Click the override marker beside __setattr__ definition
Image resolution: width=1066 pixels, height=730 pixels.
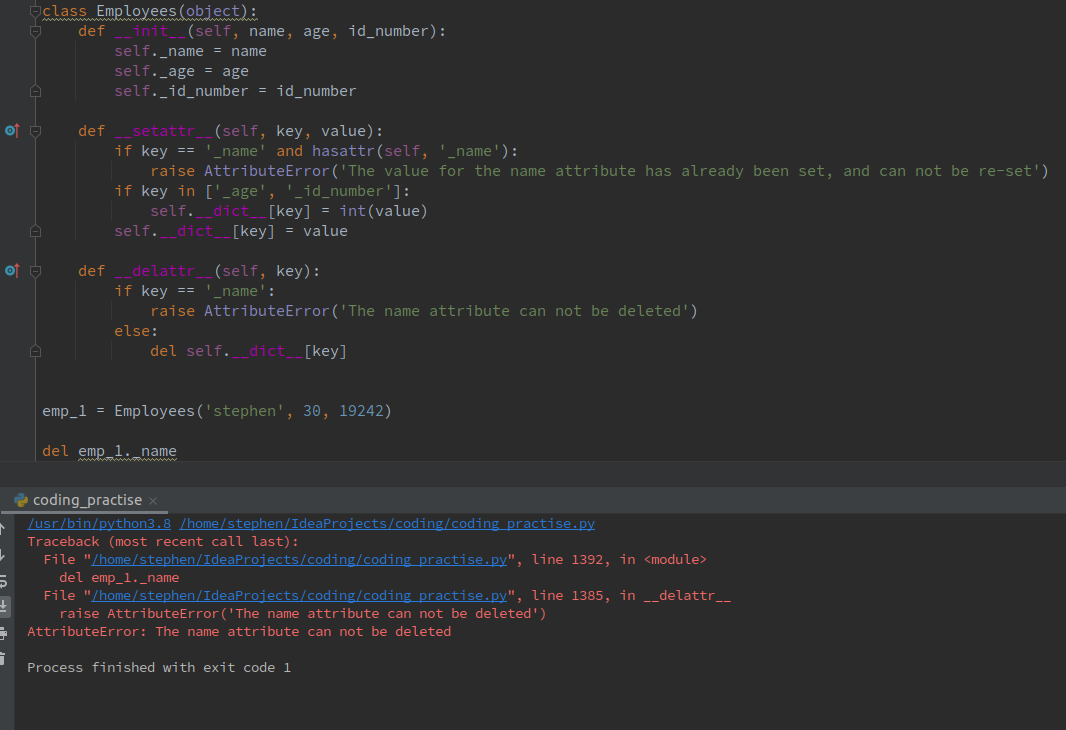[x=12, y=131]
